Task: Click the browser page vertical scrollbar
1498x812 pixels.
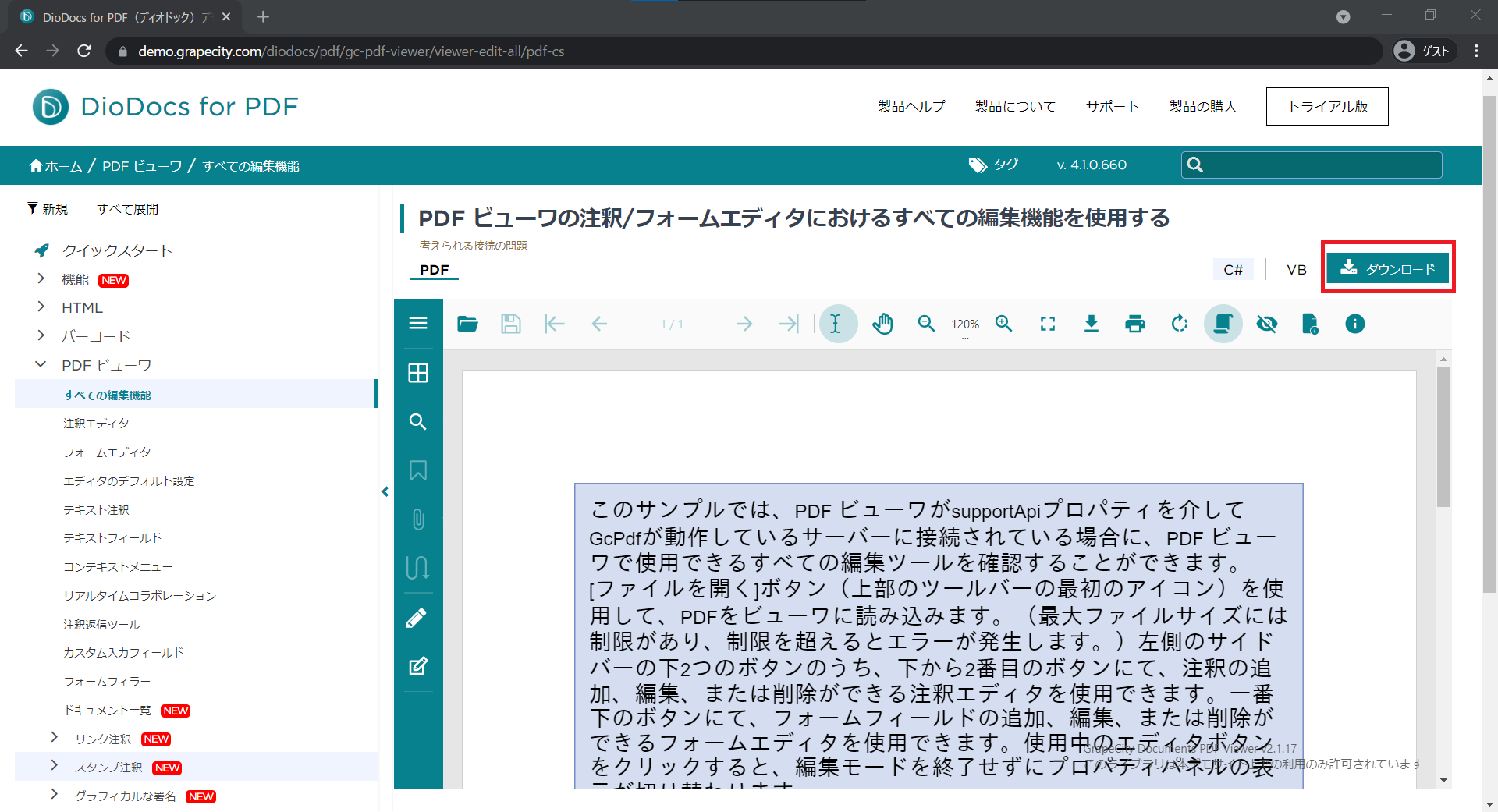Action: tap(1489, 343)
